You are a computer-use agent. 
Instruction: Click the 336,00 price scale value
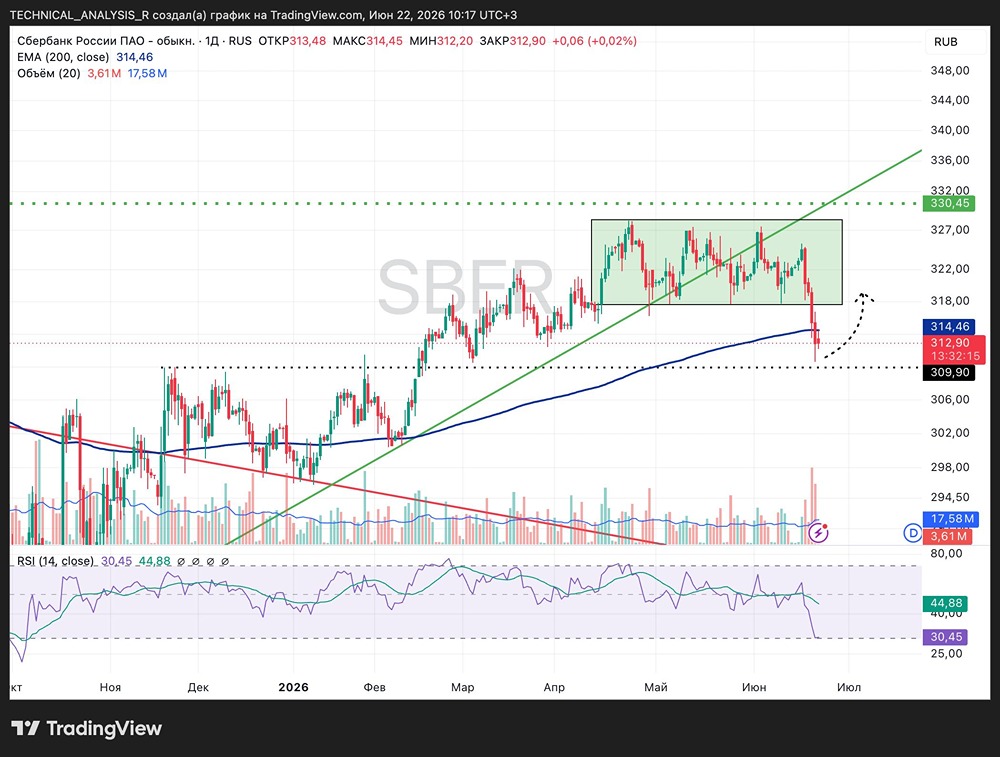[x=950, y=160]
